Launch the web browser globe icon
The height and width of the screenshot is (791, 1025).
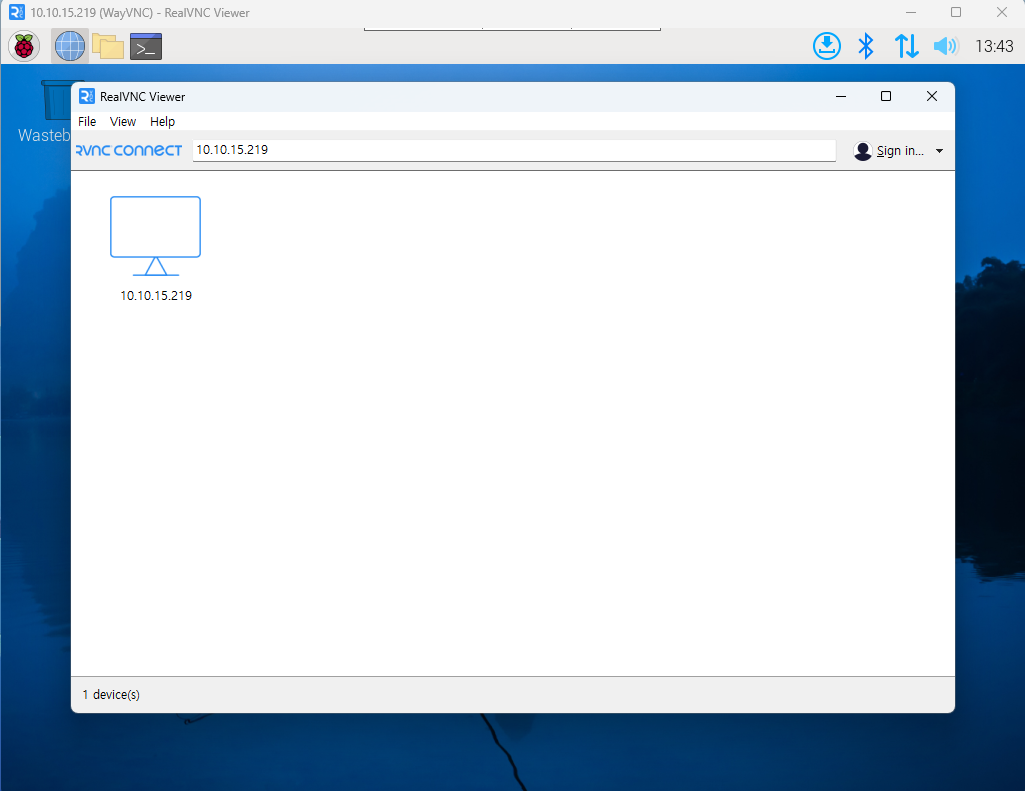(70, 46)
